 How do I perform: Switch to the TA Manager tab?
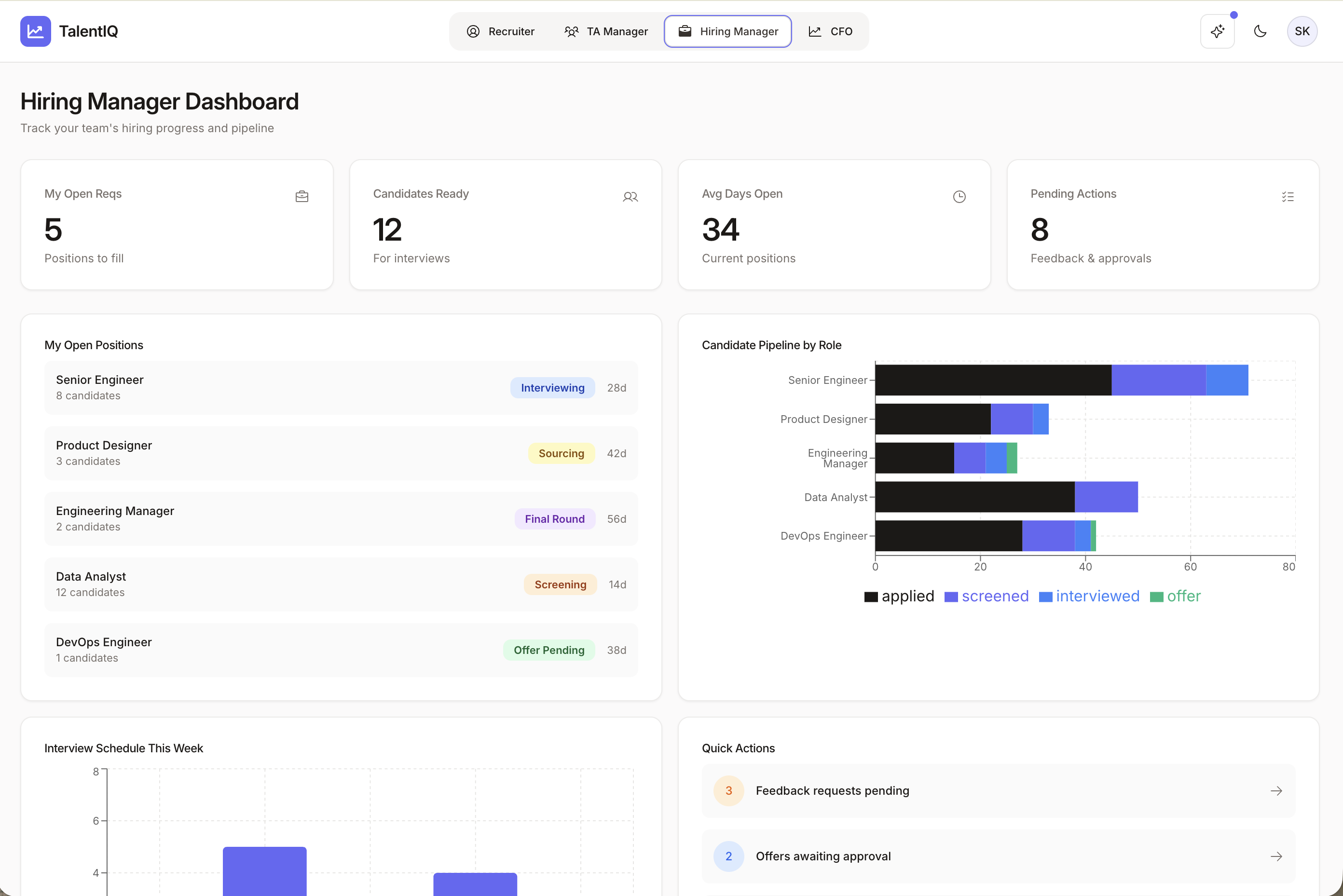(606, 31)
